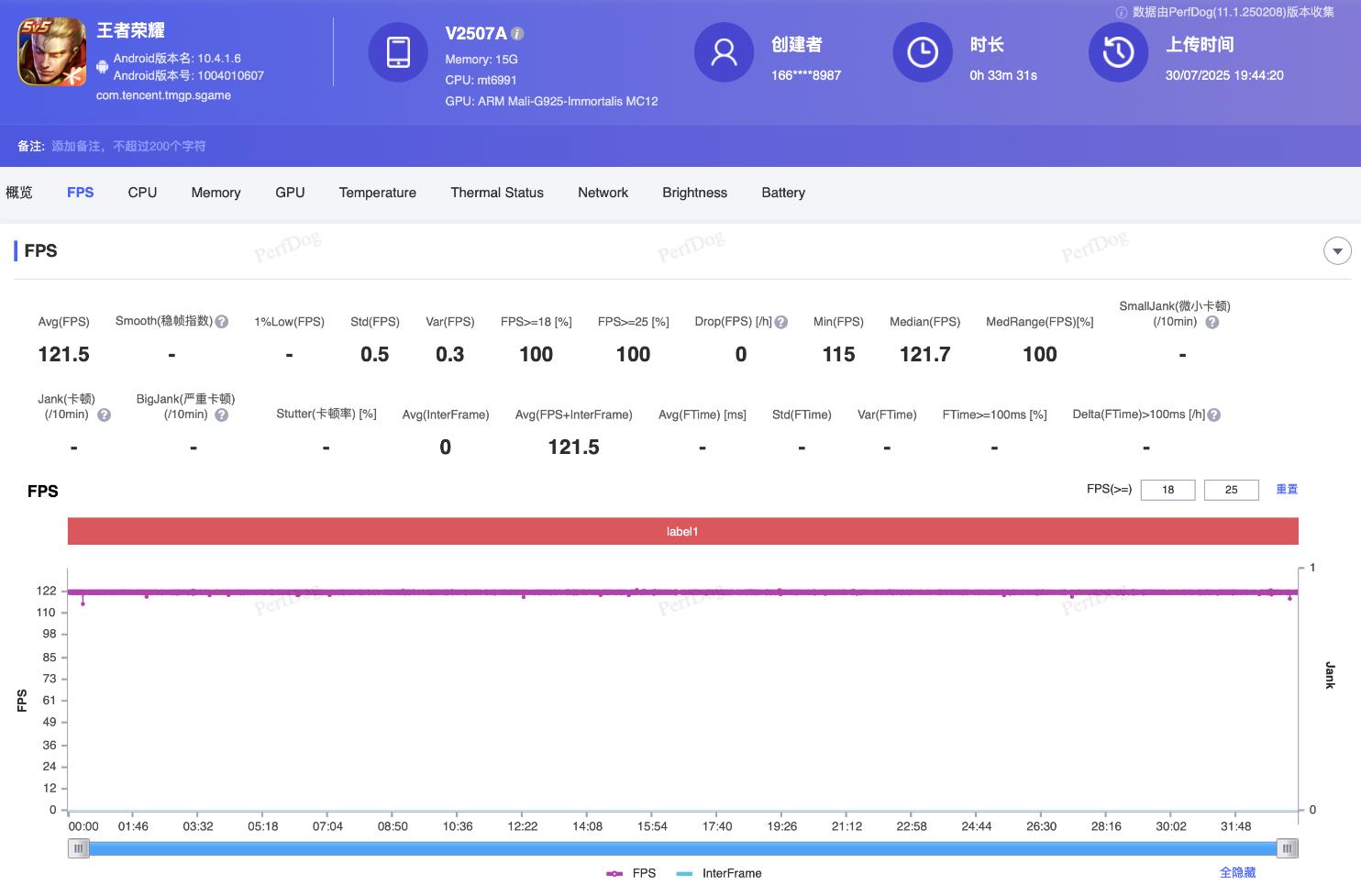
Task: Click the FPS threshold field showing 25
Action: tap(1231, 490)
